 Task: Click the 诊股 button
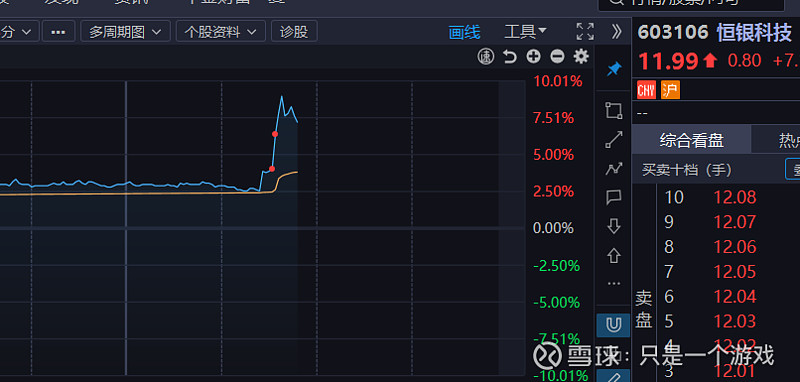[x=294, y=32]
